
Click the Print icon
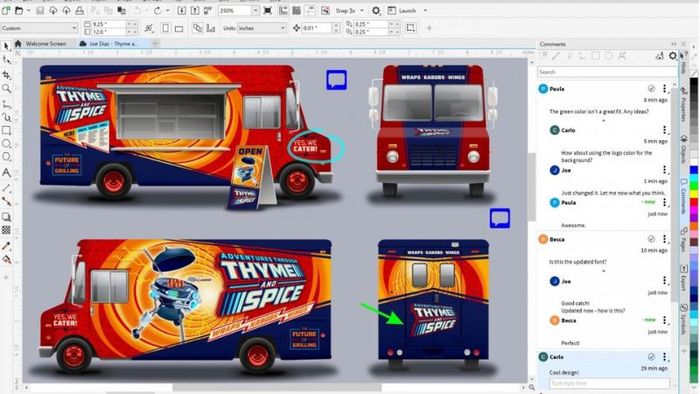click(x=79, y=10)
